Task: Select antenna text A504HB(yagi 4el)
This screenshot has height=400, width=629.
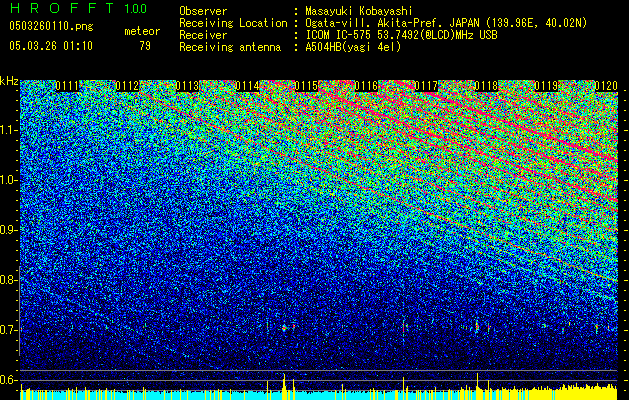Action: [353, 47]
